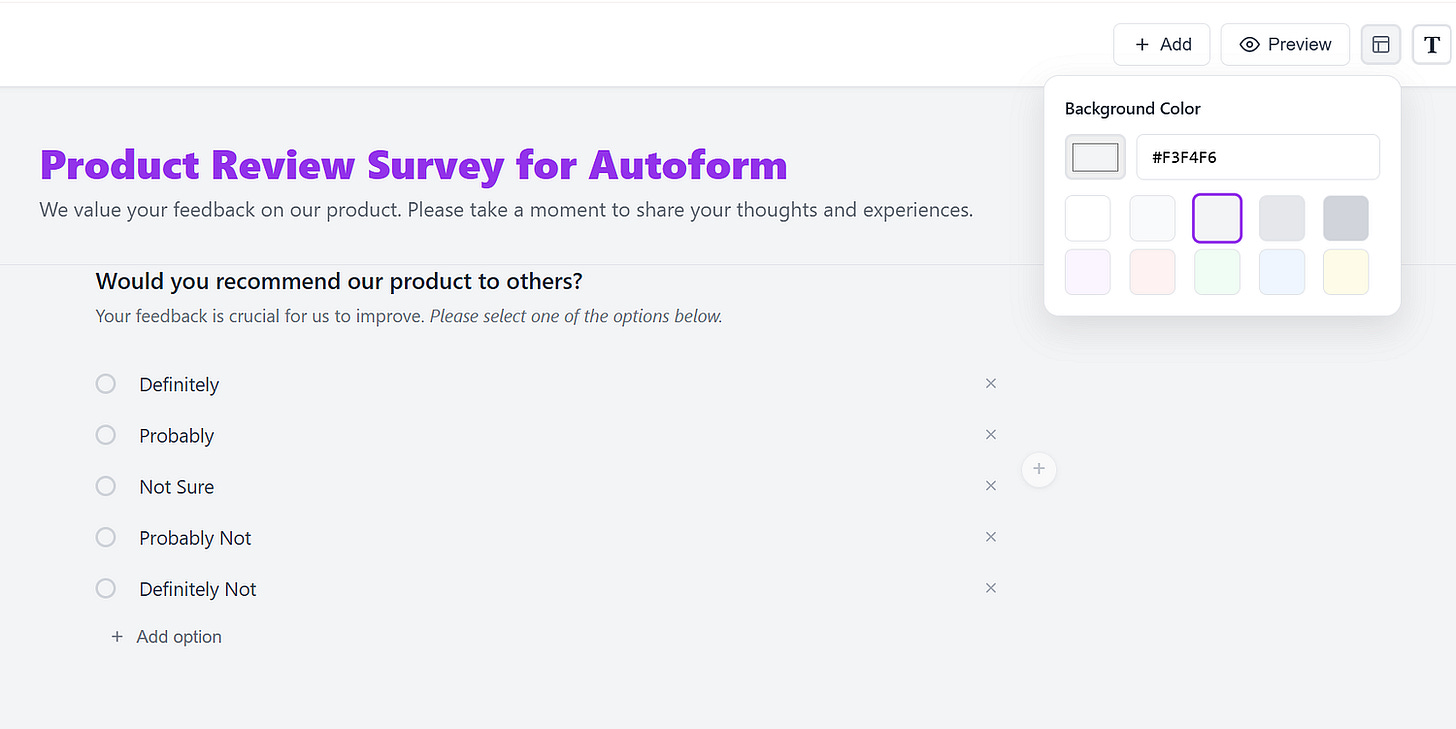The image size is (1456, 729).
Task: Click the hex color input field
Action: coord(1258,157)
